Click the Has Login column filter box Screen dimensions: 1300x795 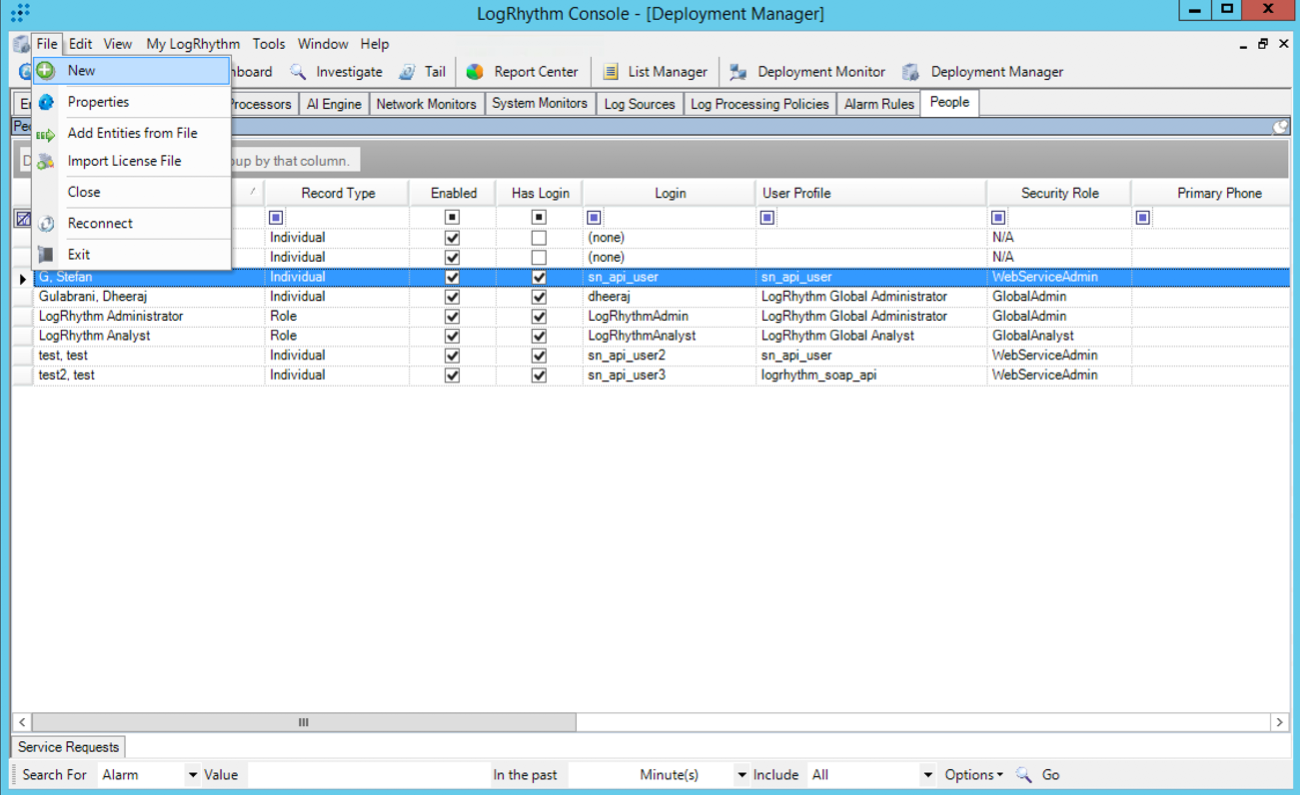coord(539,217)
